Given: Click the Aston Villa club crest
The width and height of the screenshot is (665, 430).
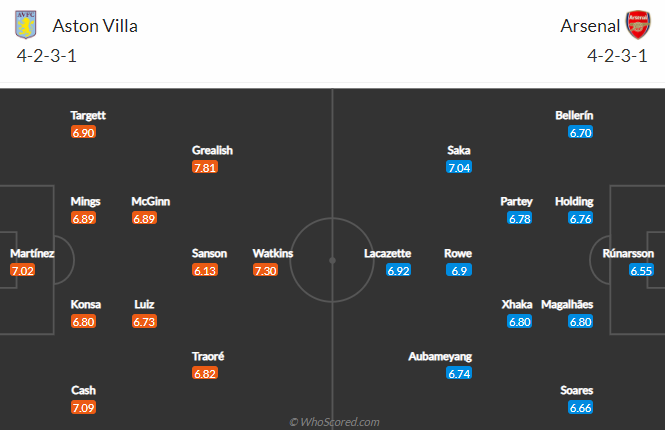Looking at the screenshot, I should coord(25,25).
